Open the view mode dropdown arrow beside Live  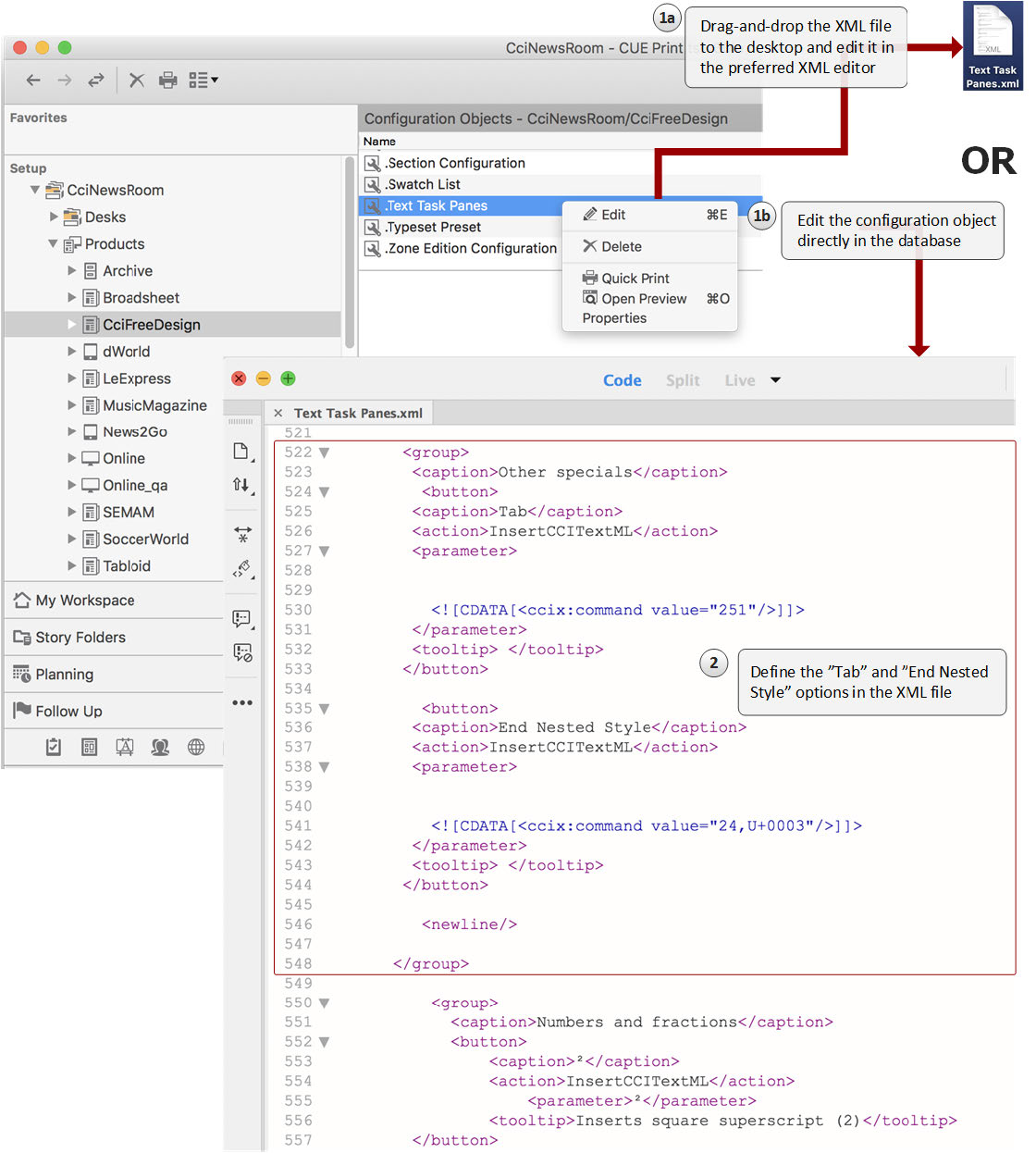(x=775, y=380)
